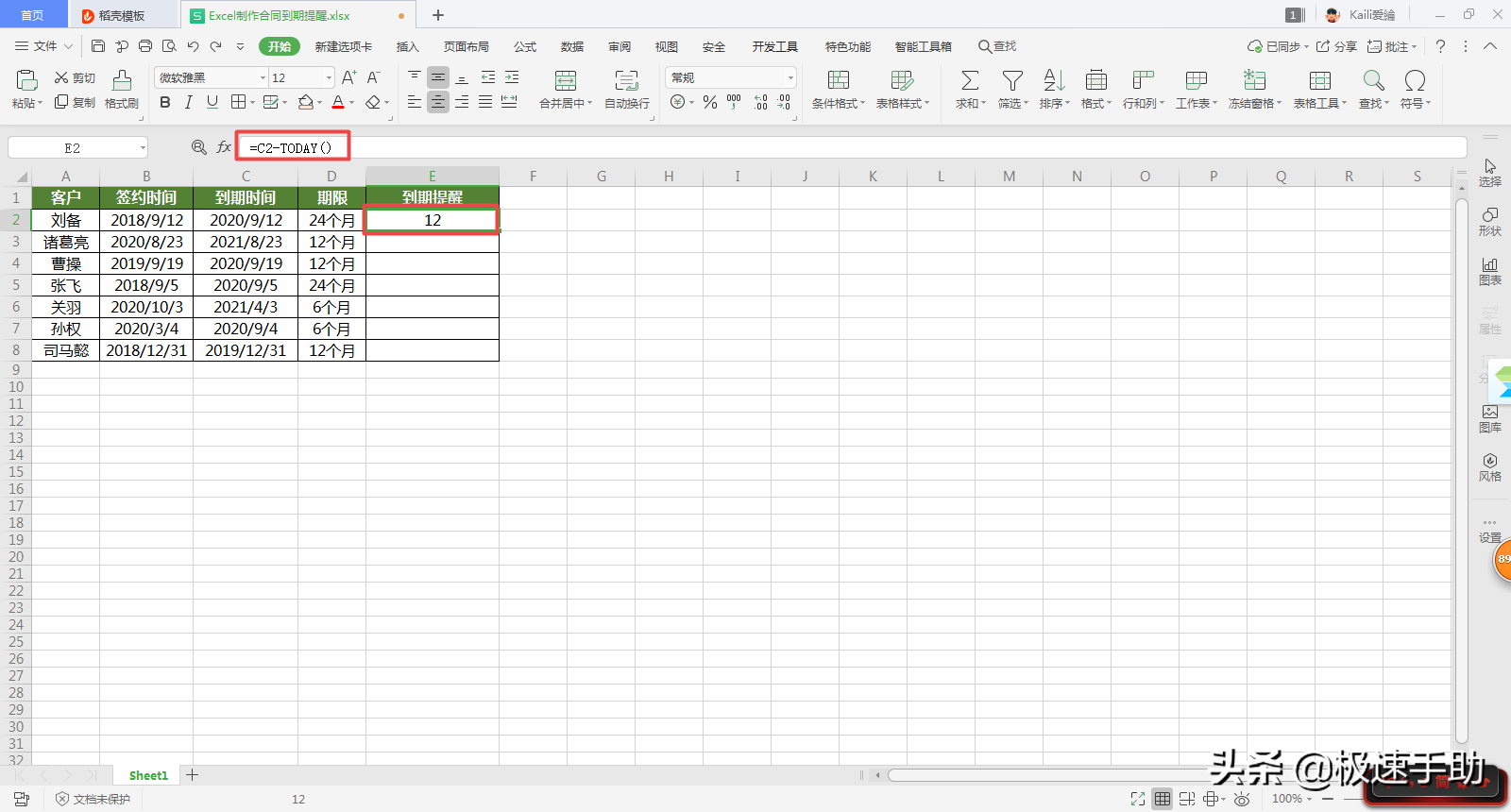Toggle underline formatting
The width and height of the screenshot is (1511, 812).
pyautogui.click(x=212, y=102)
